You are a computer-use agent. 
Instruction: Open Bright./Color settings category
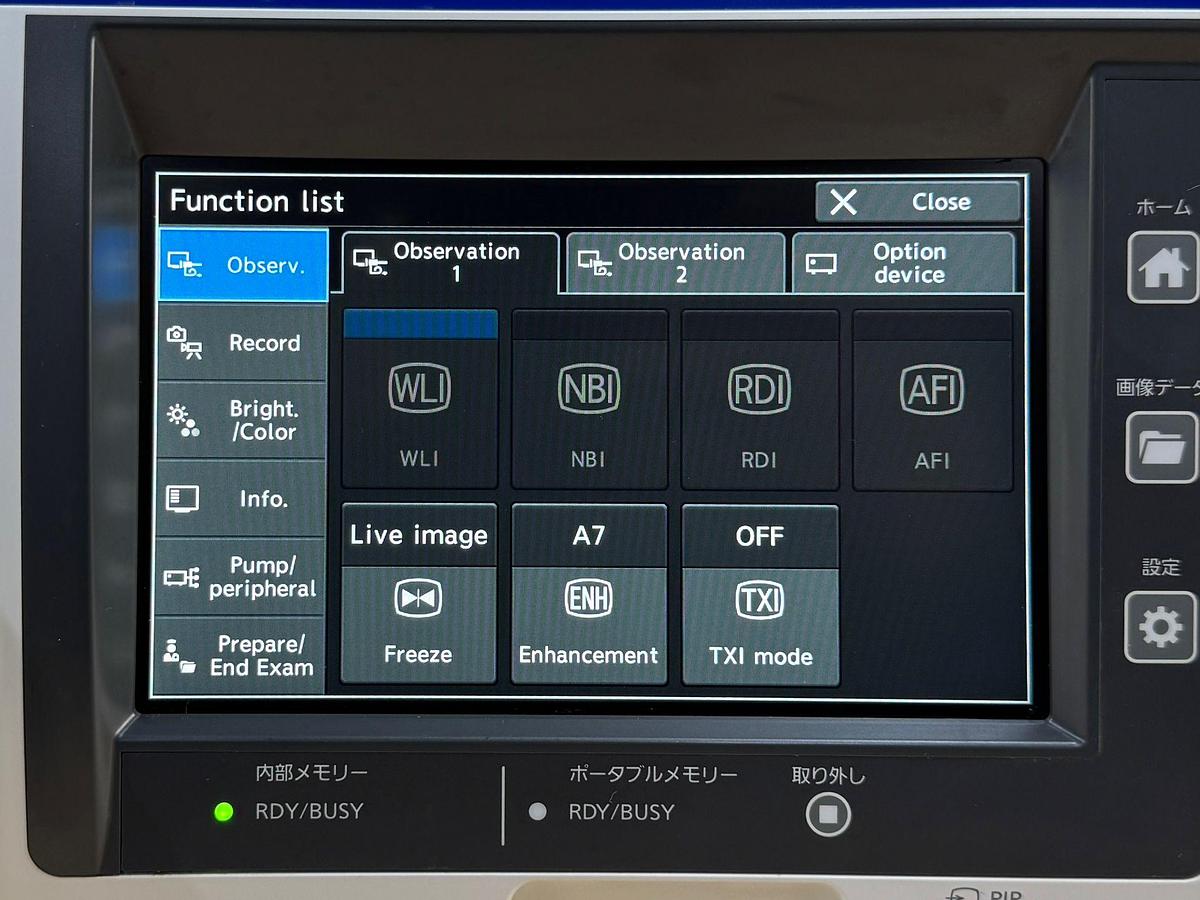(x=242, y=421)
